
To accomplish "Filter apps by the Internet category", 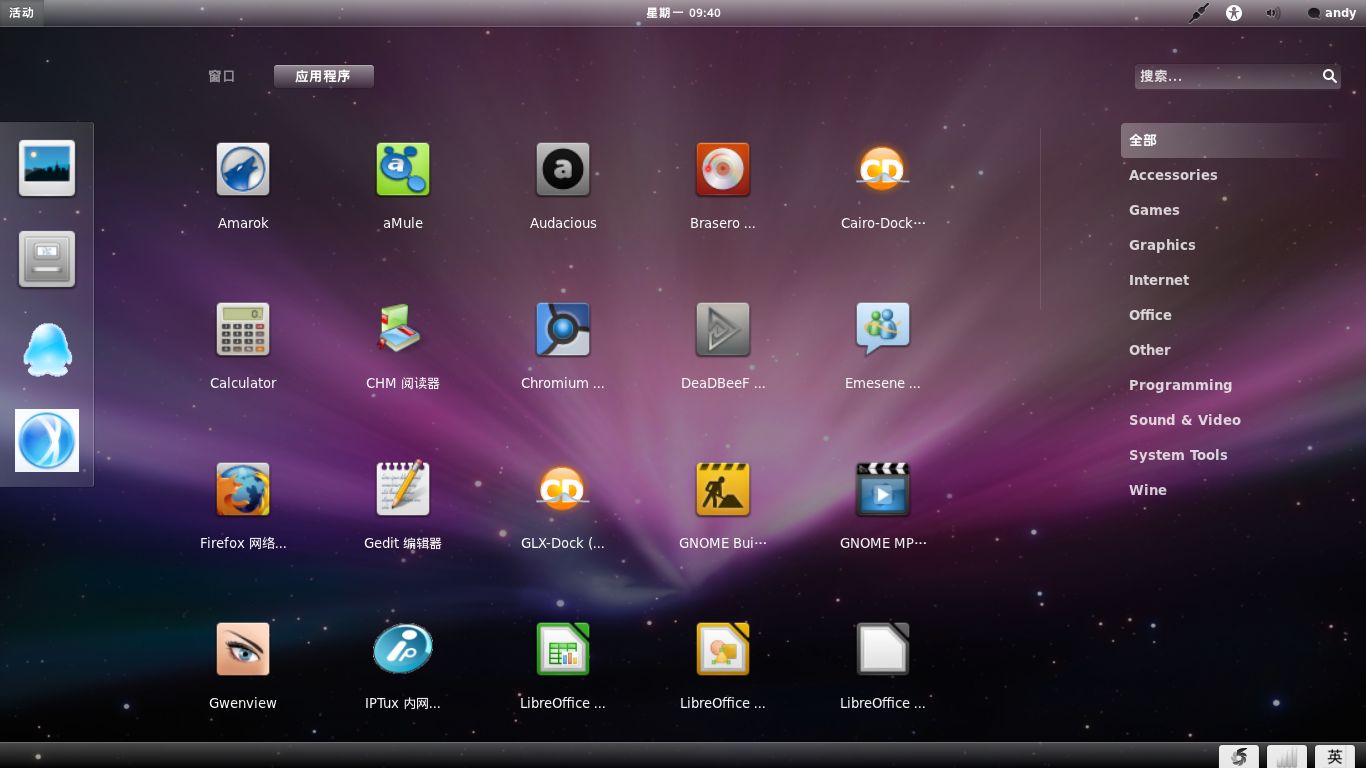I will 1159,280.
